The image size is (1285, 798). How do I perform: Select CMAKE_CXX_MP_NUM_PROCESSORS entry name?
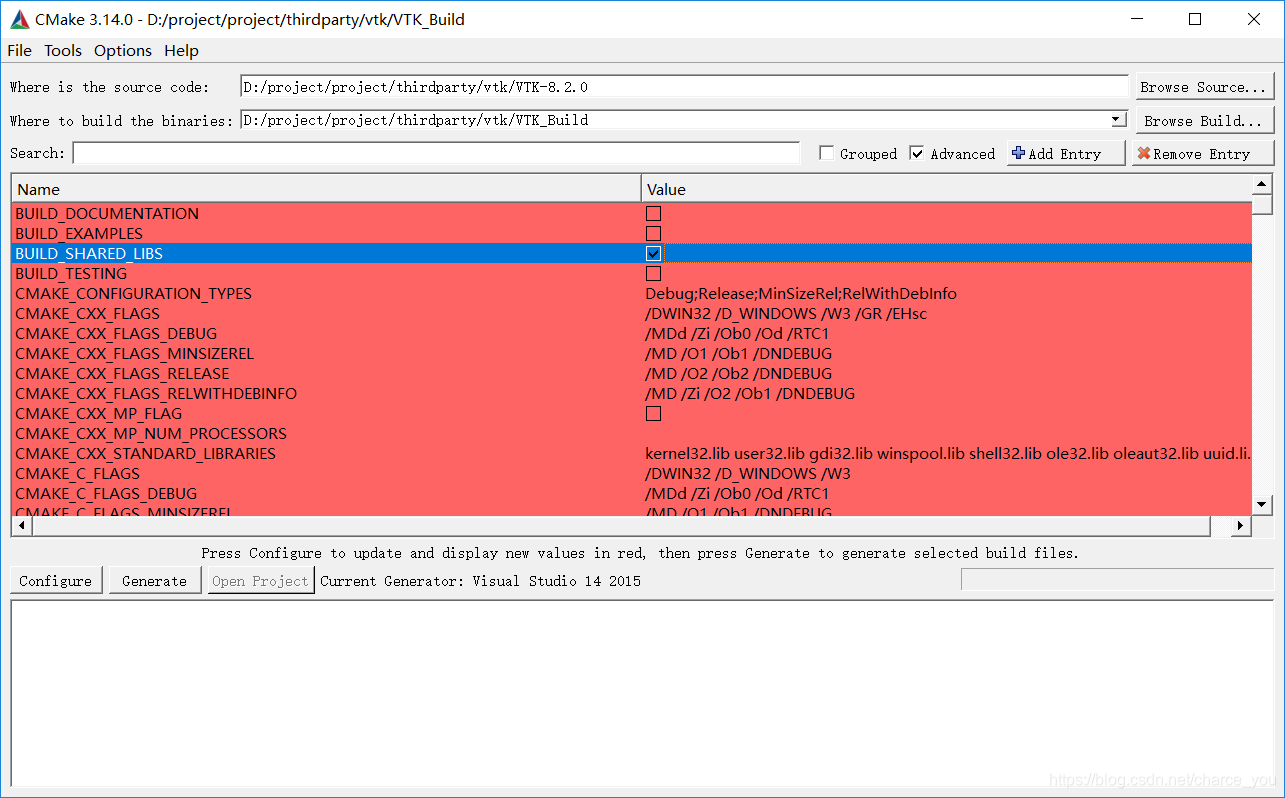tap(151, 433)
